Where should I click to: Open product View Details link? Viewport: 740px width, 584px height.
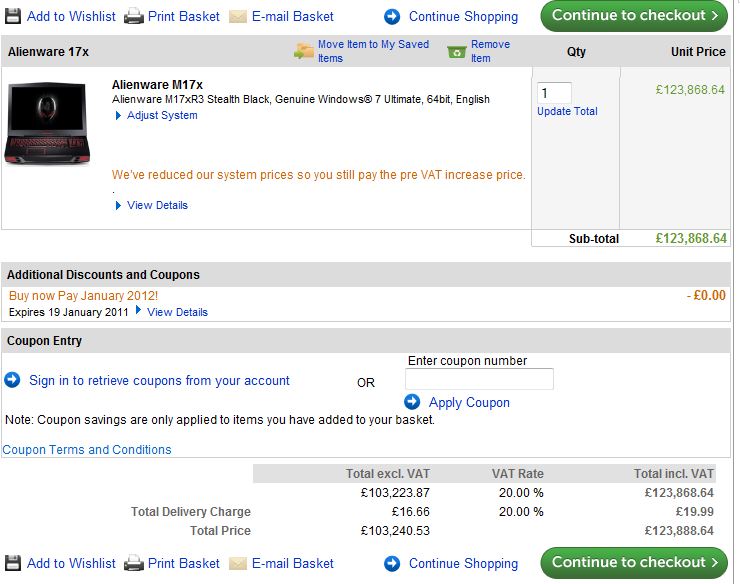(157, 205)
